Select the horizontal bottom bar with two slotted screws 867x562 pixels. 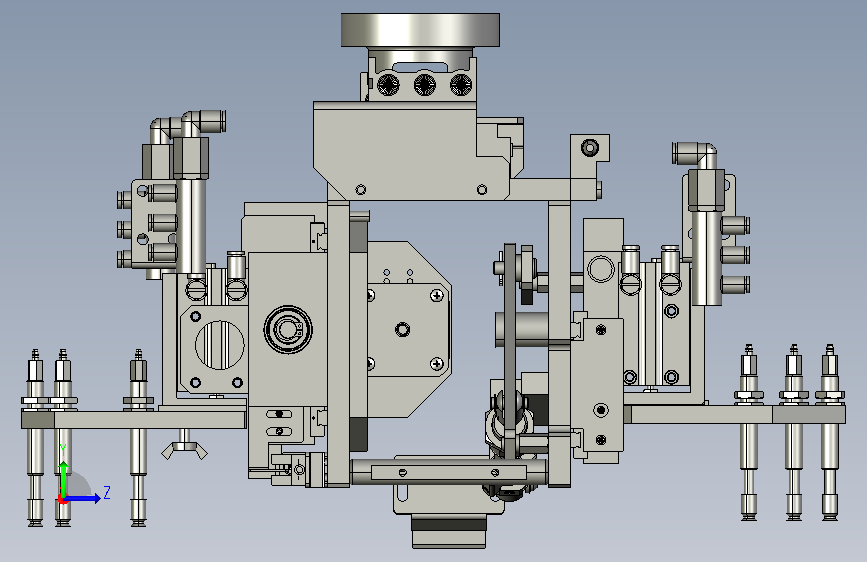click(x=449, y=472)
